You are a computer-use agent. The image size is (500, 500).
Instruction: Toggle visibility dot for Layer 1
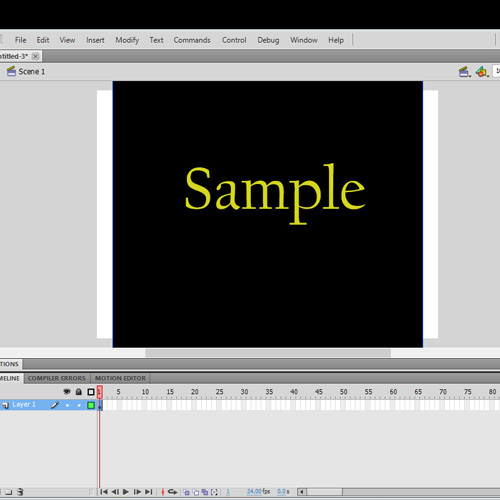click(67, 405)
